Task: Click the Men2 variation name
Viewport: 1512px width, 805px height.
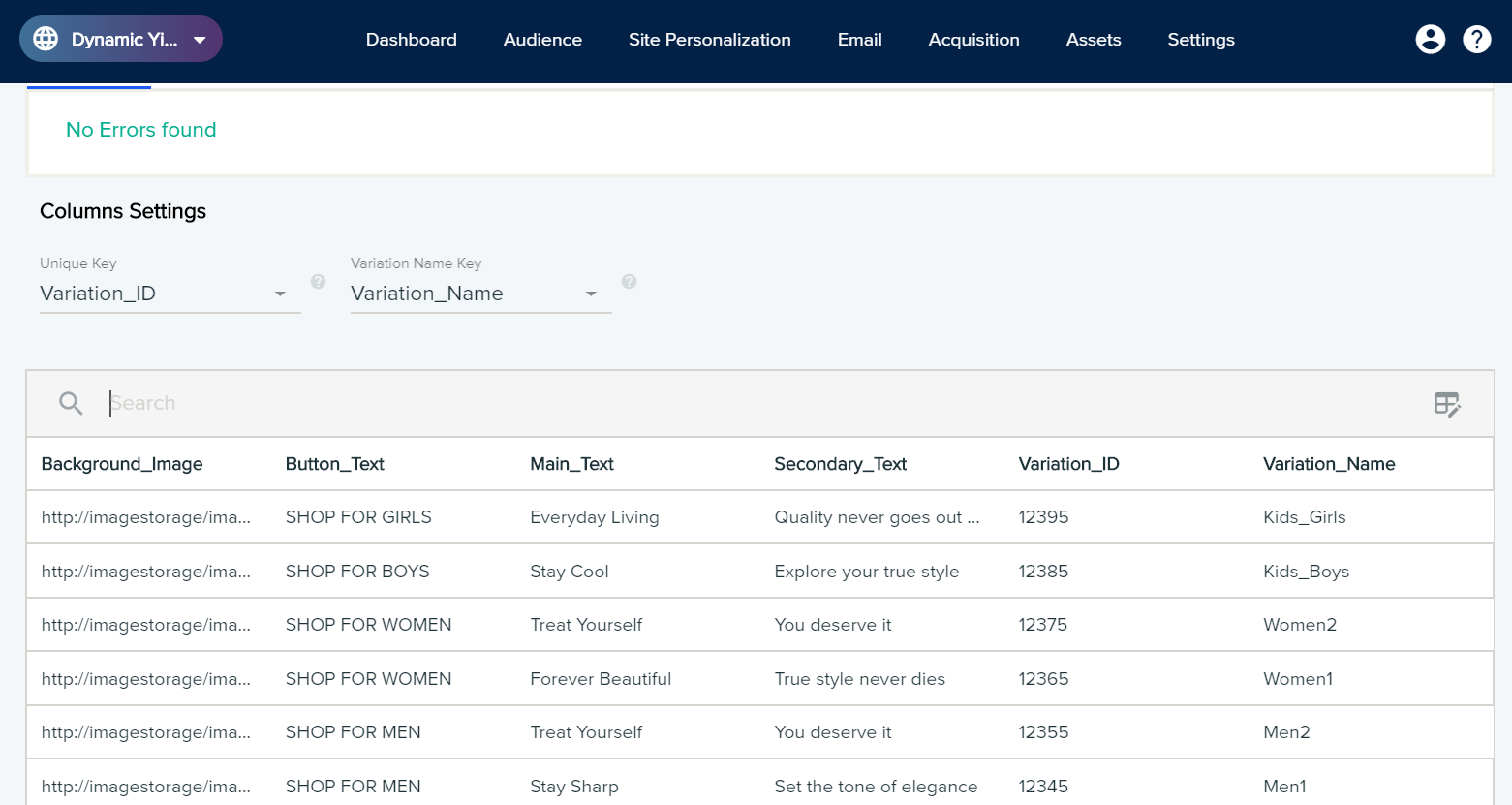Action: coord(1286,732)
